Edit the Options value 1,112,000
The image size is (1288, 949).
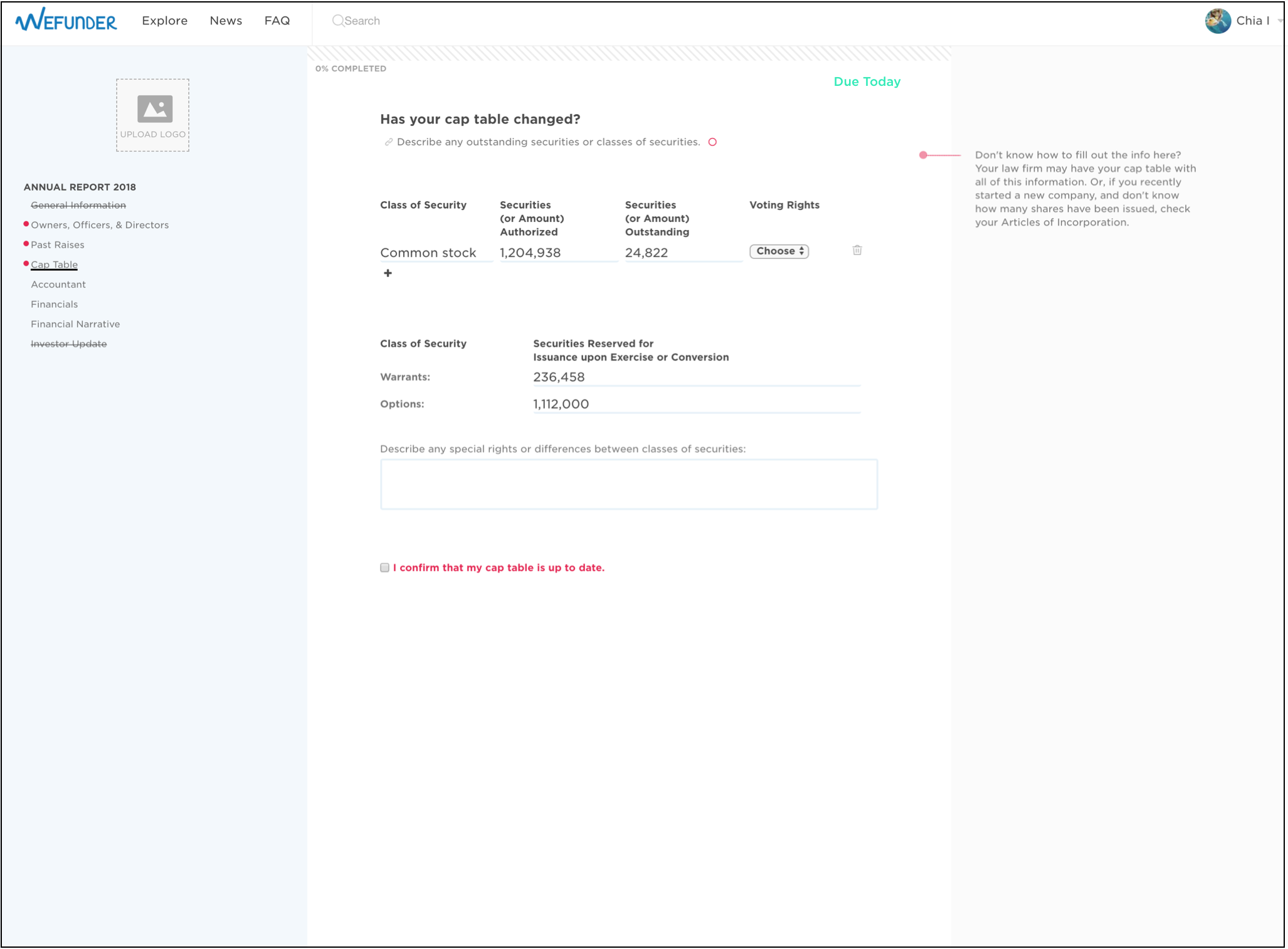(x=697, y=404)
